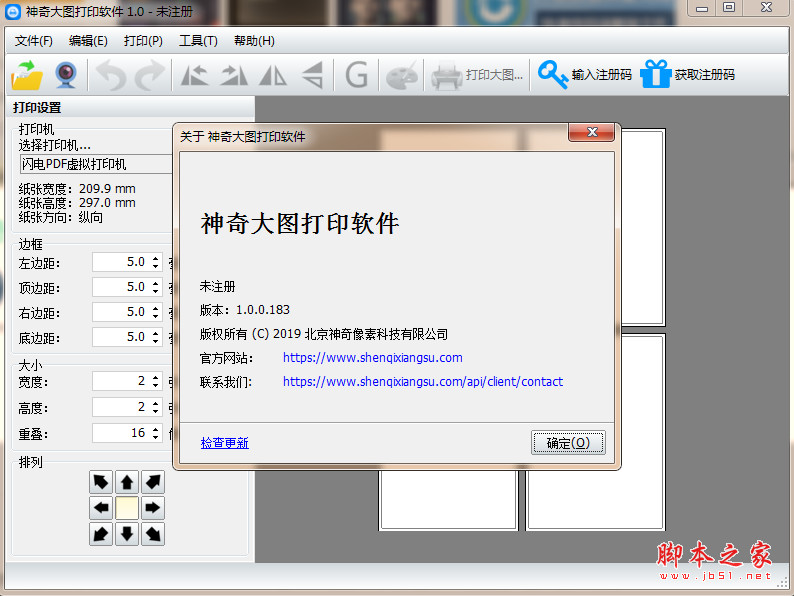Open the 帮助(H) menu
The height and width of the screenshot is (596, 794).
coord(254,41)
